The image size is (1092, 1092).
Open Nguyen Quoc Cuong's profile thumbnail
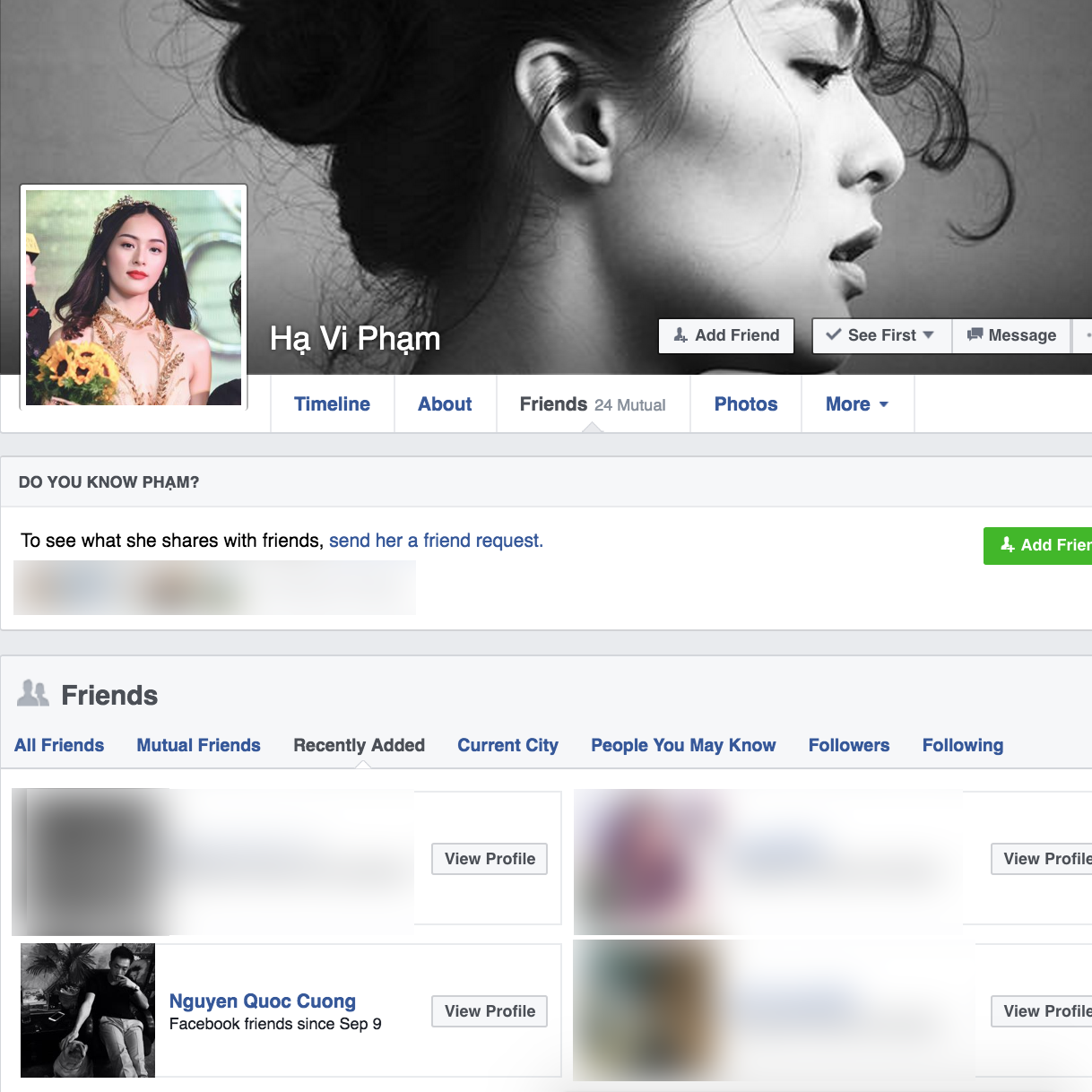tap(88, 1010)
